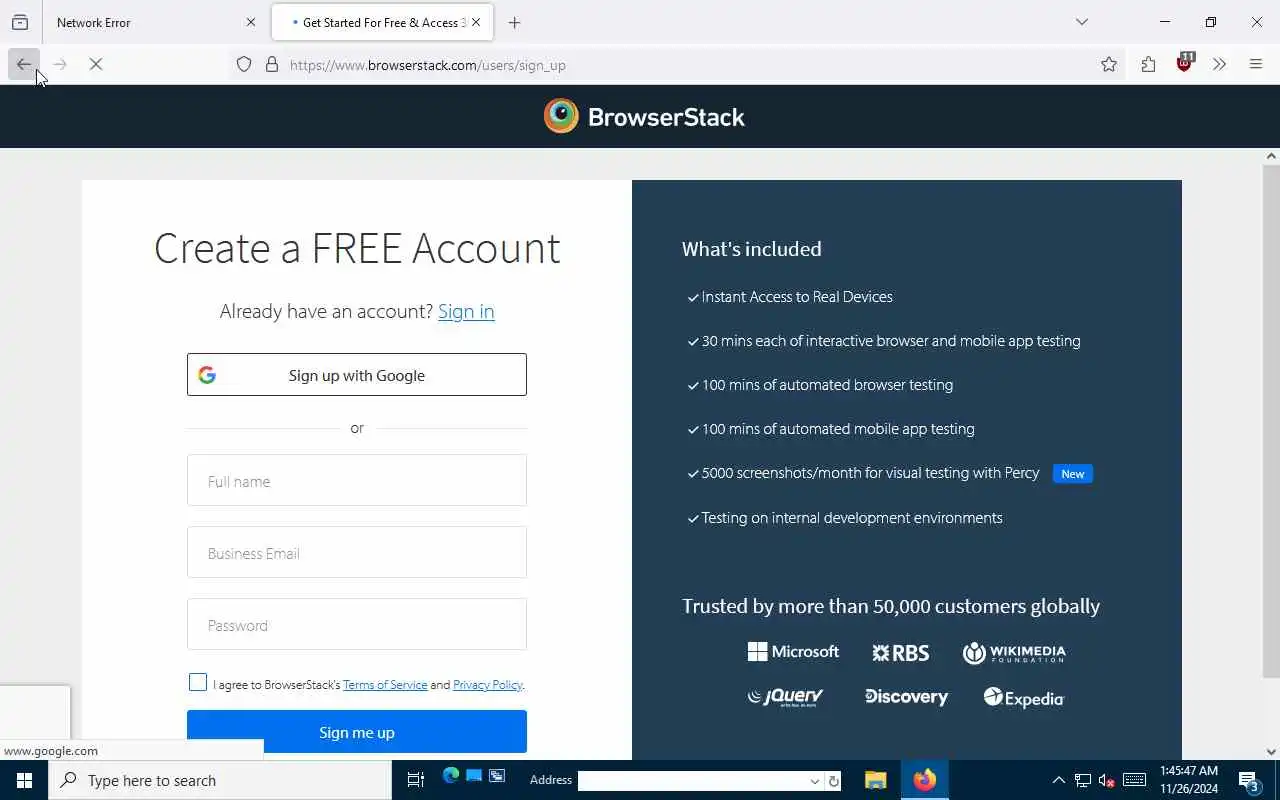View site security padlock info
Image resolution: width=1280 pixels, height=800 pixels.
tap(272, 65)
